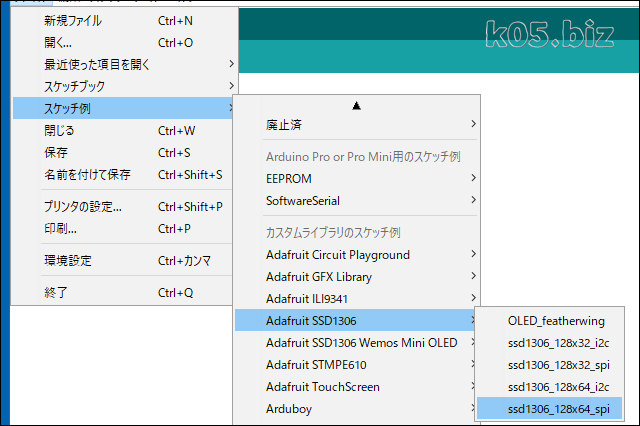The width and height of the screenshot is (640, 426).
Task: Expand 最近使った項目を開く submenu
Action: [124, 64]
